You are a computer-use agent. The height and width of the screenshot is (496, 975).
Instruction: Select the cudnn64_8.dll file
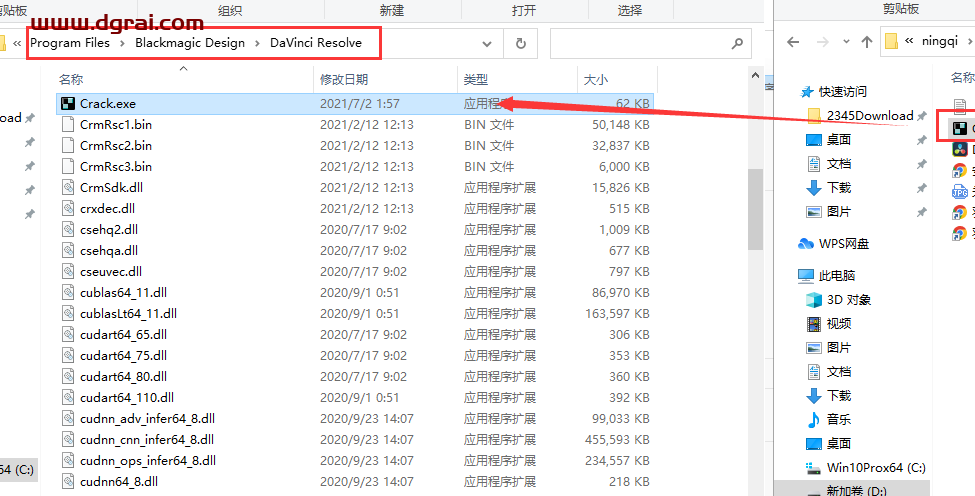point(354,482)
